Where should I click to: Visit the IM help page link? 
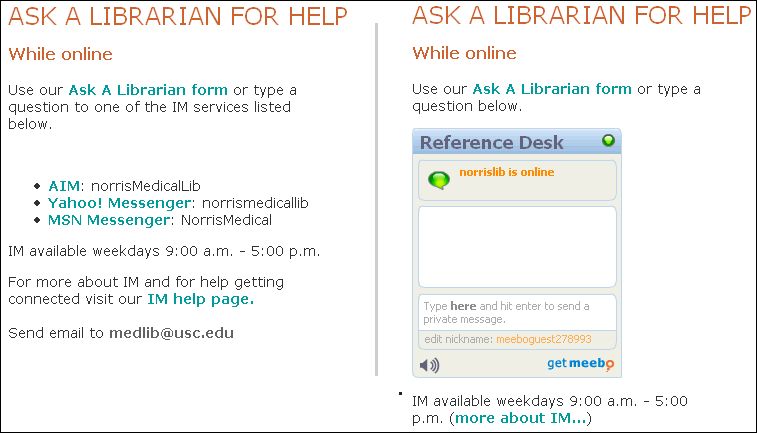tap(200, 299)
